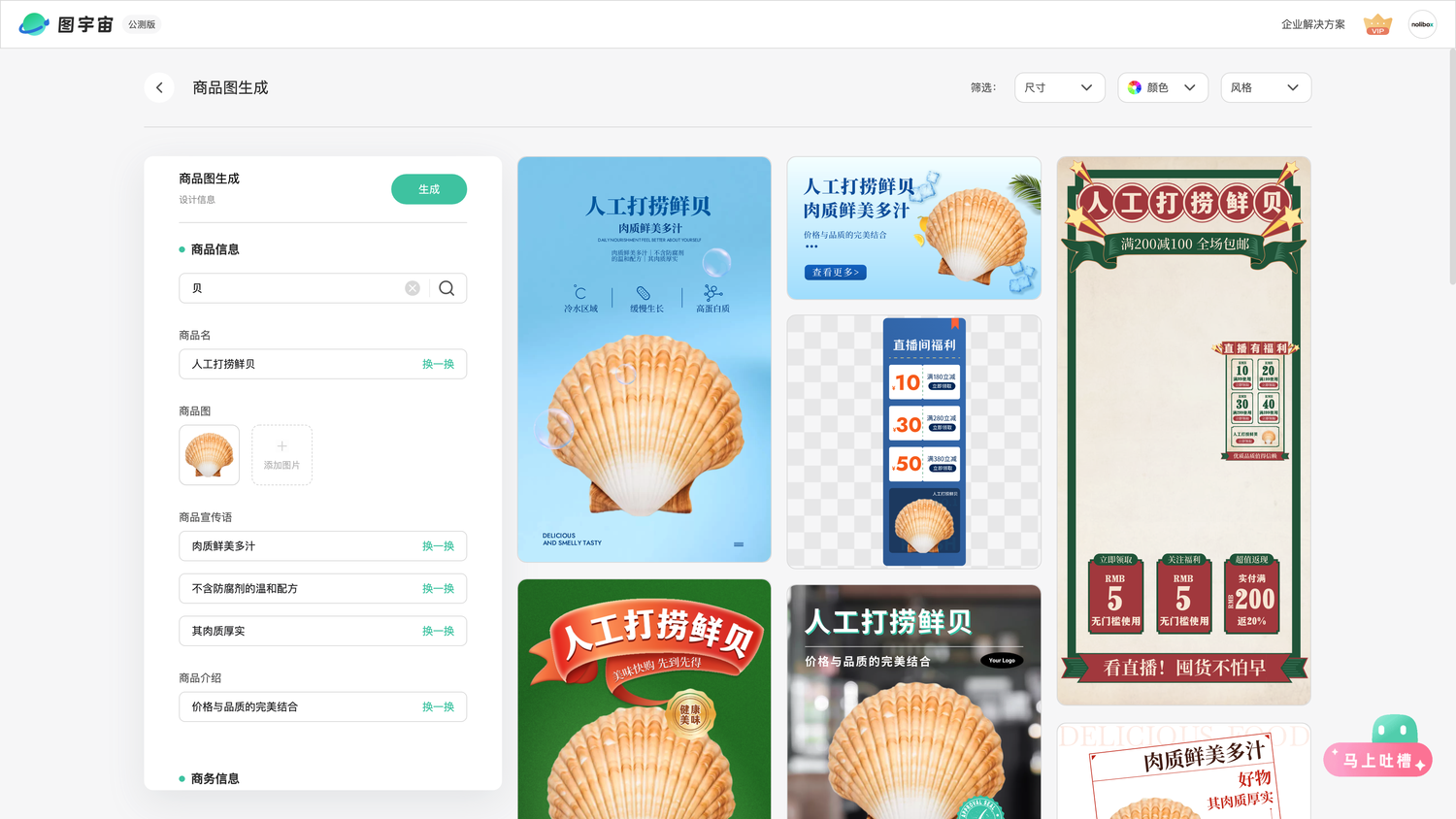Image resolution: width=1456 pixels, height=819 pixels.
Task: Click the 商品图生成 page title
Action: 230,87
